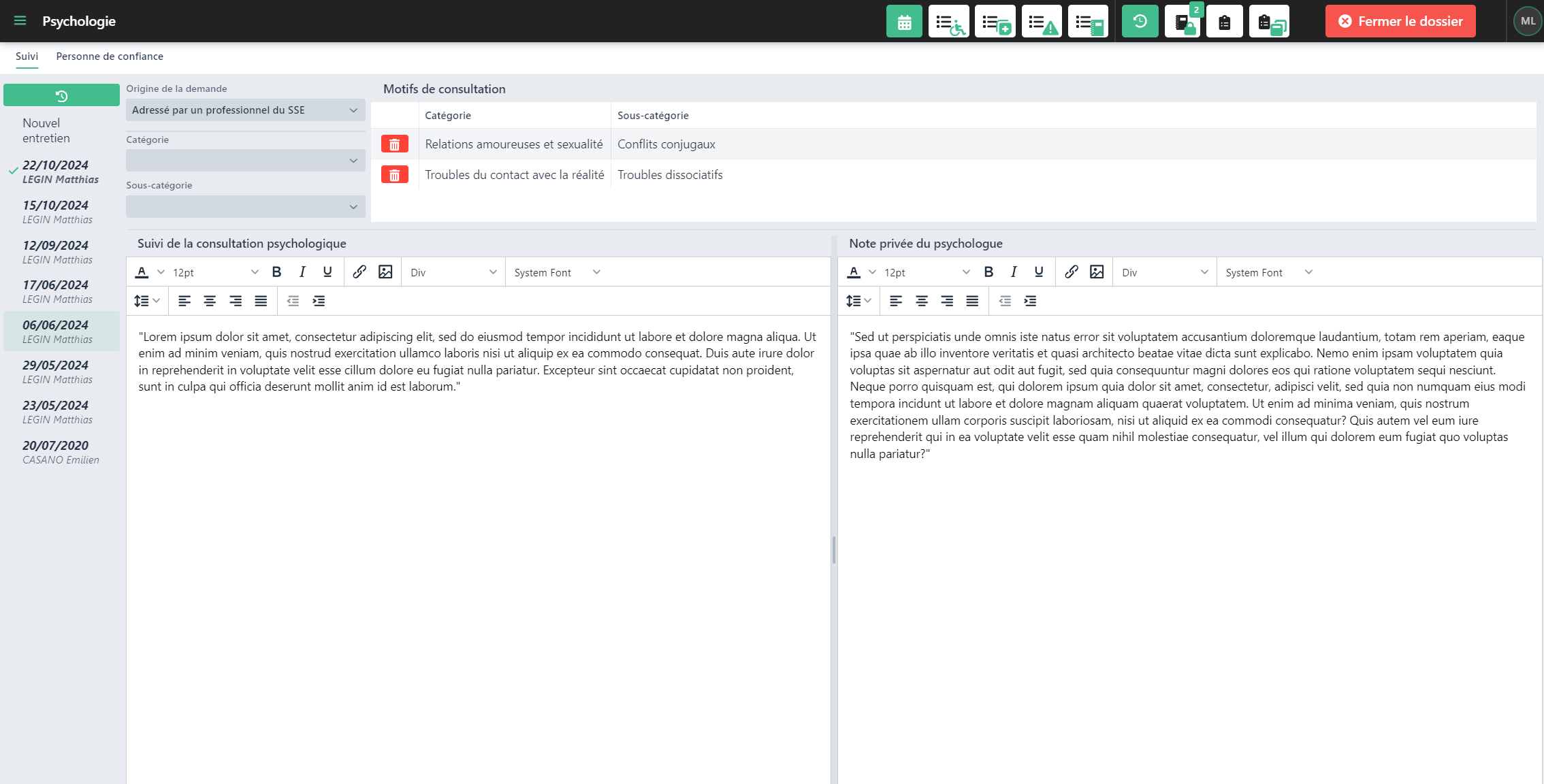Toggle bold in the consultation follow-up editor
This screenshot has width=1544, height=784.
click(276, 272)
